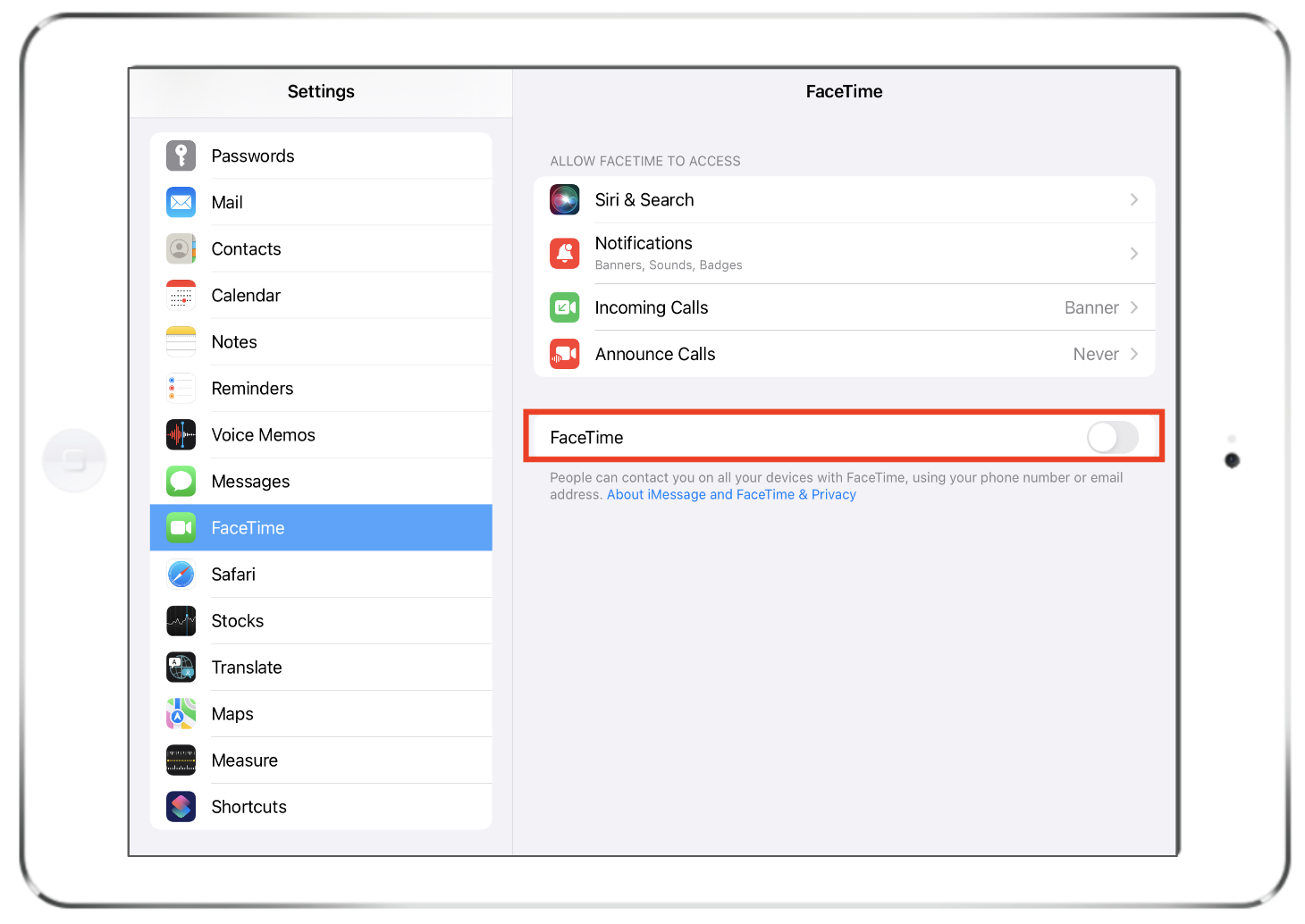Tap the red Notifications bell icon
Screen dimensions: 1305x924
[564, 253]
